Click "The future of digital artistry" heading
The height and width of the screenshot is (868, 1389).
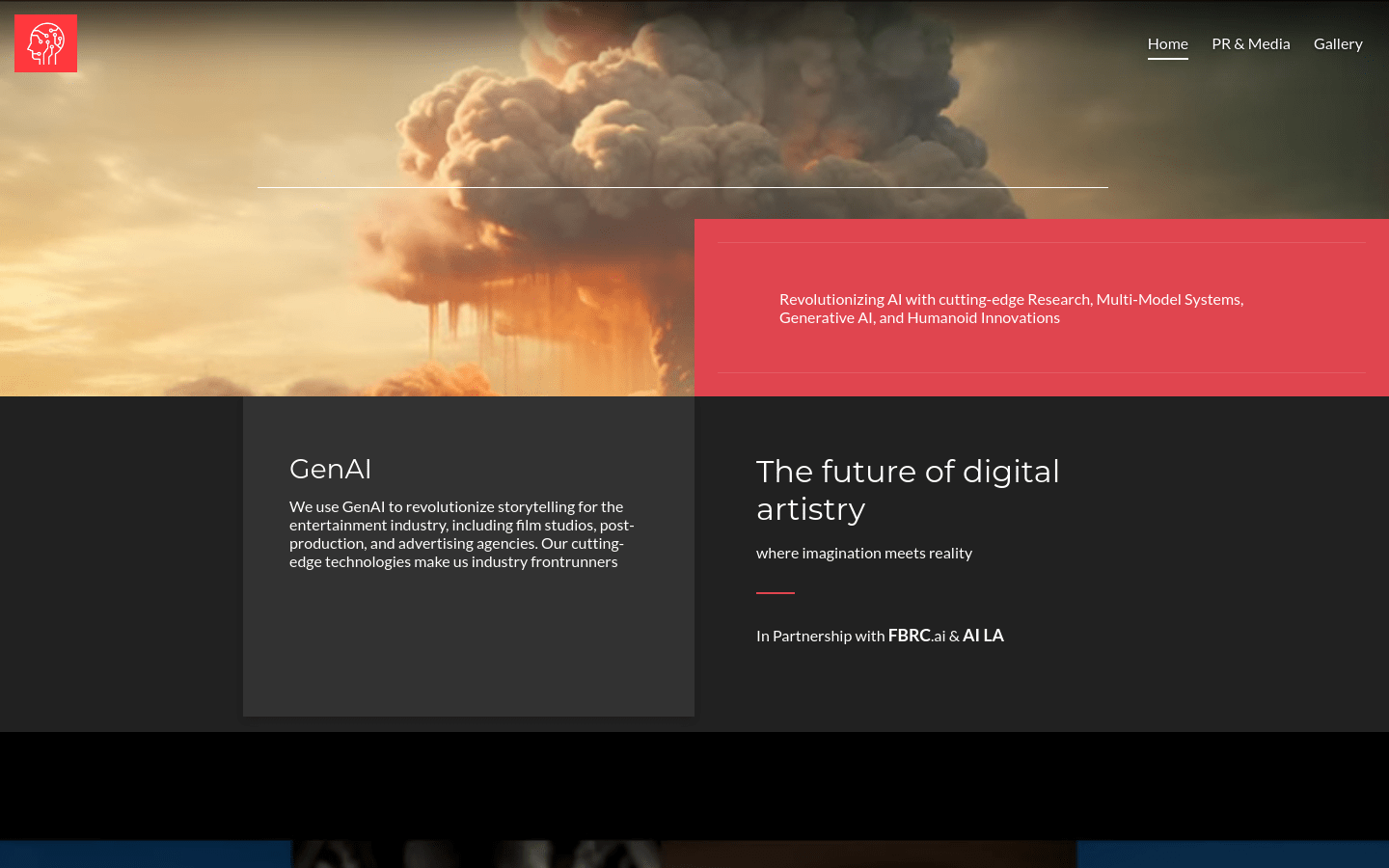(x=907, y=490)
